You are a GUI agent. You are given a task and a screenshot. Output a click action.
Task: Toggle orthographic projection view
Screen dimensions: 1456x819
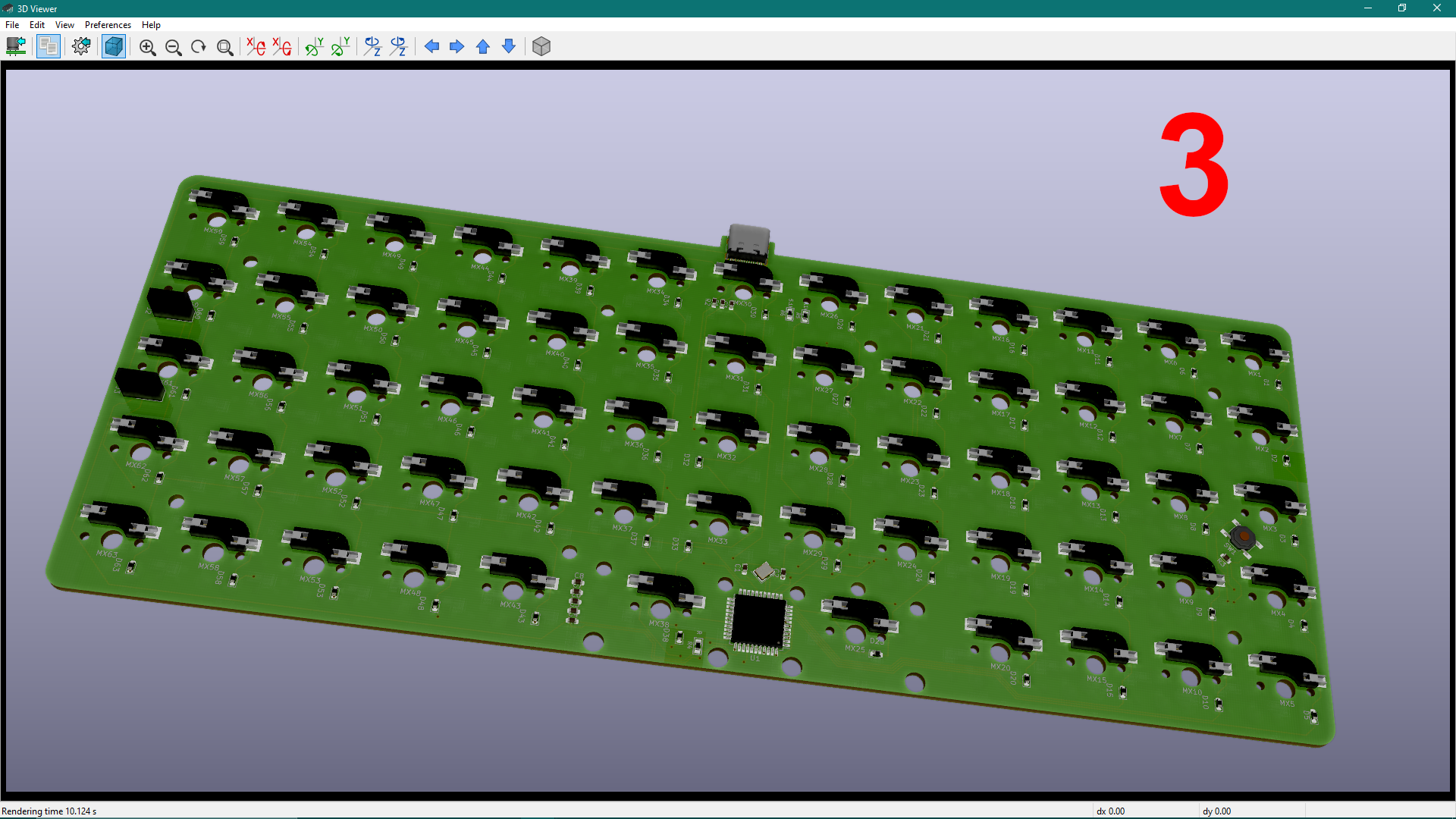(541, 46)
